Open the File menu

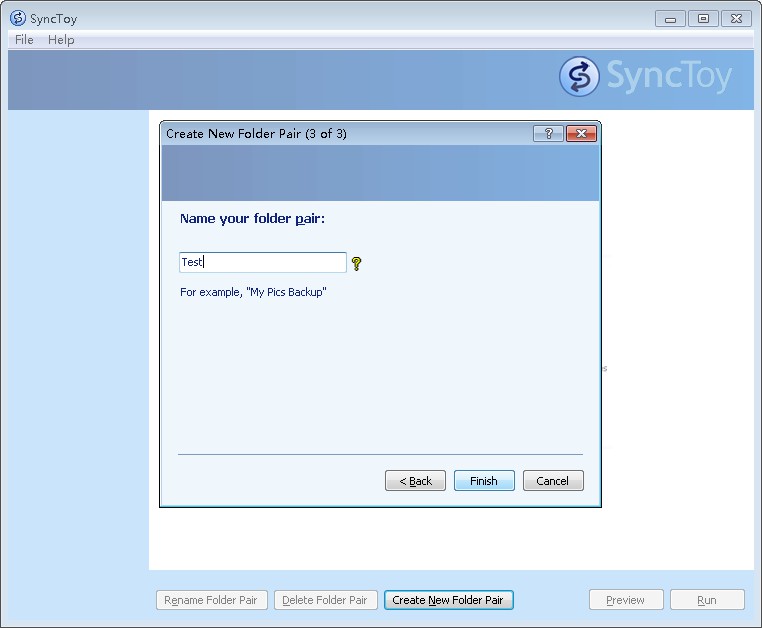(x=24, y=40)
